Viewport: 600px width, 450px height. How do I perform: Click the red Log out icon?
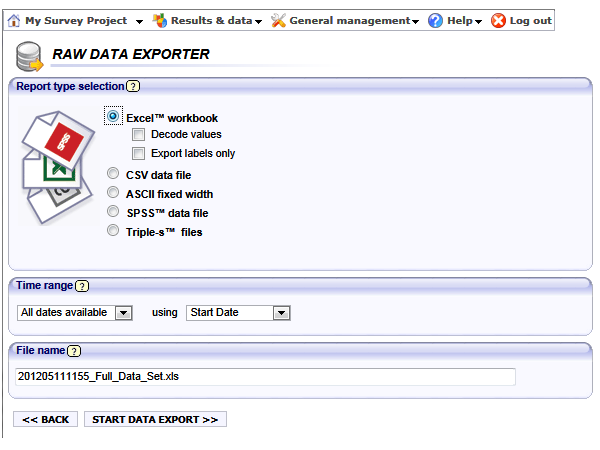click(x=498, y=20)
